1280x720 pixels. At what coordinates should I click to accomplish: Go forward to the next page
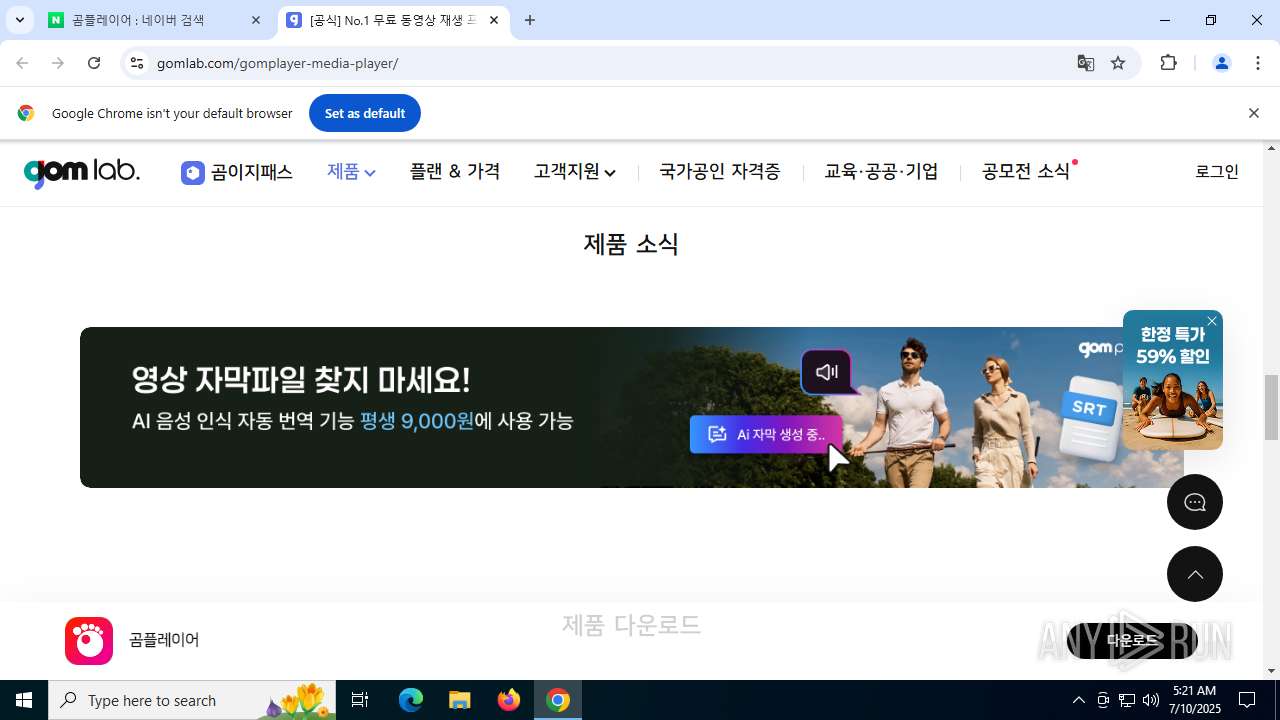(x=58, y=63)
